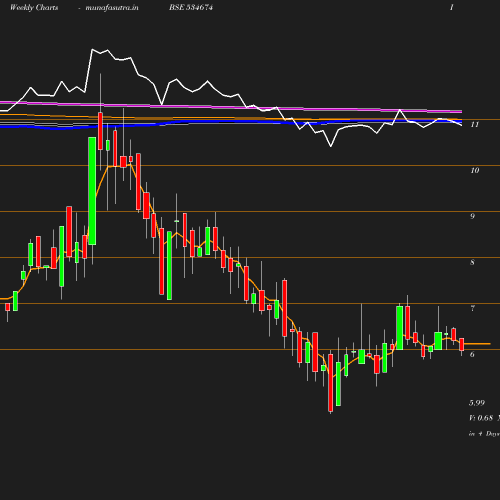Screen dimensions: 500x500
Task: Select the 5.99 last price value
Action: [477, 403]
